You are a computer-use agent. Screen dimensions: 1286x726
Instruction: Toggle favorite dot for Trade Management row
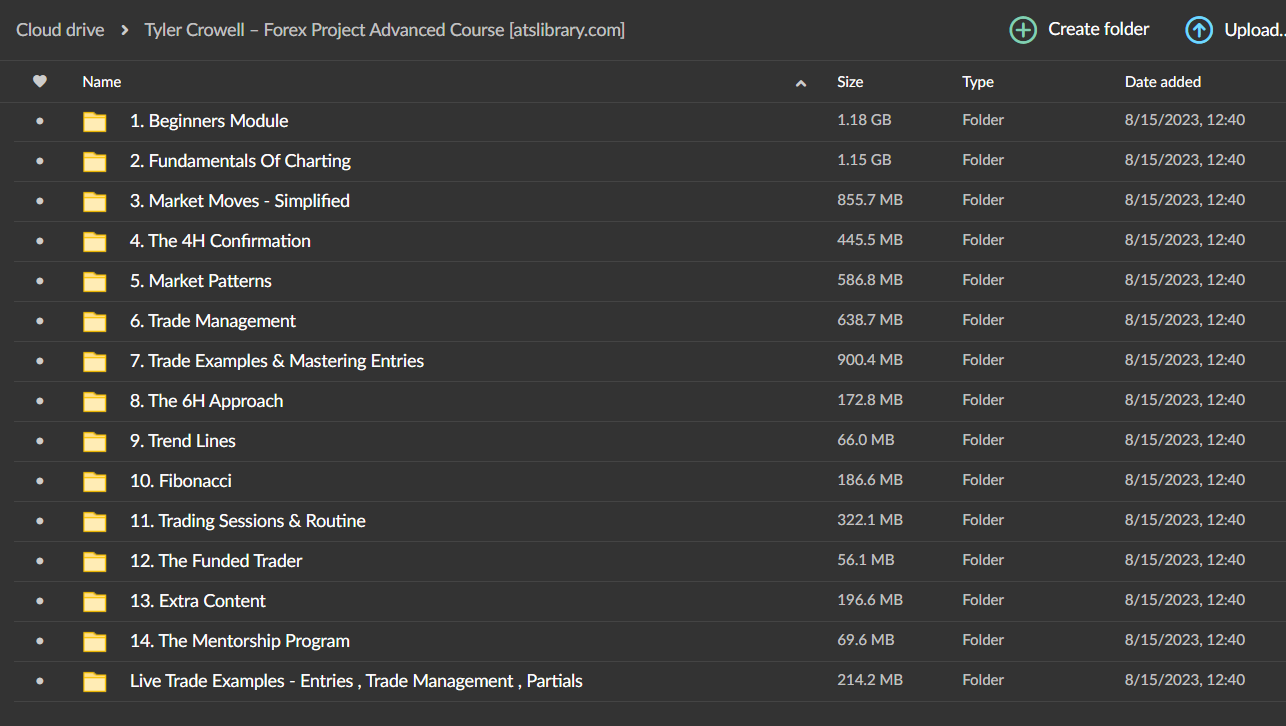pyautogui.click(x=40, y=321)
